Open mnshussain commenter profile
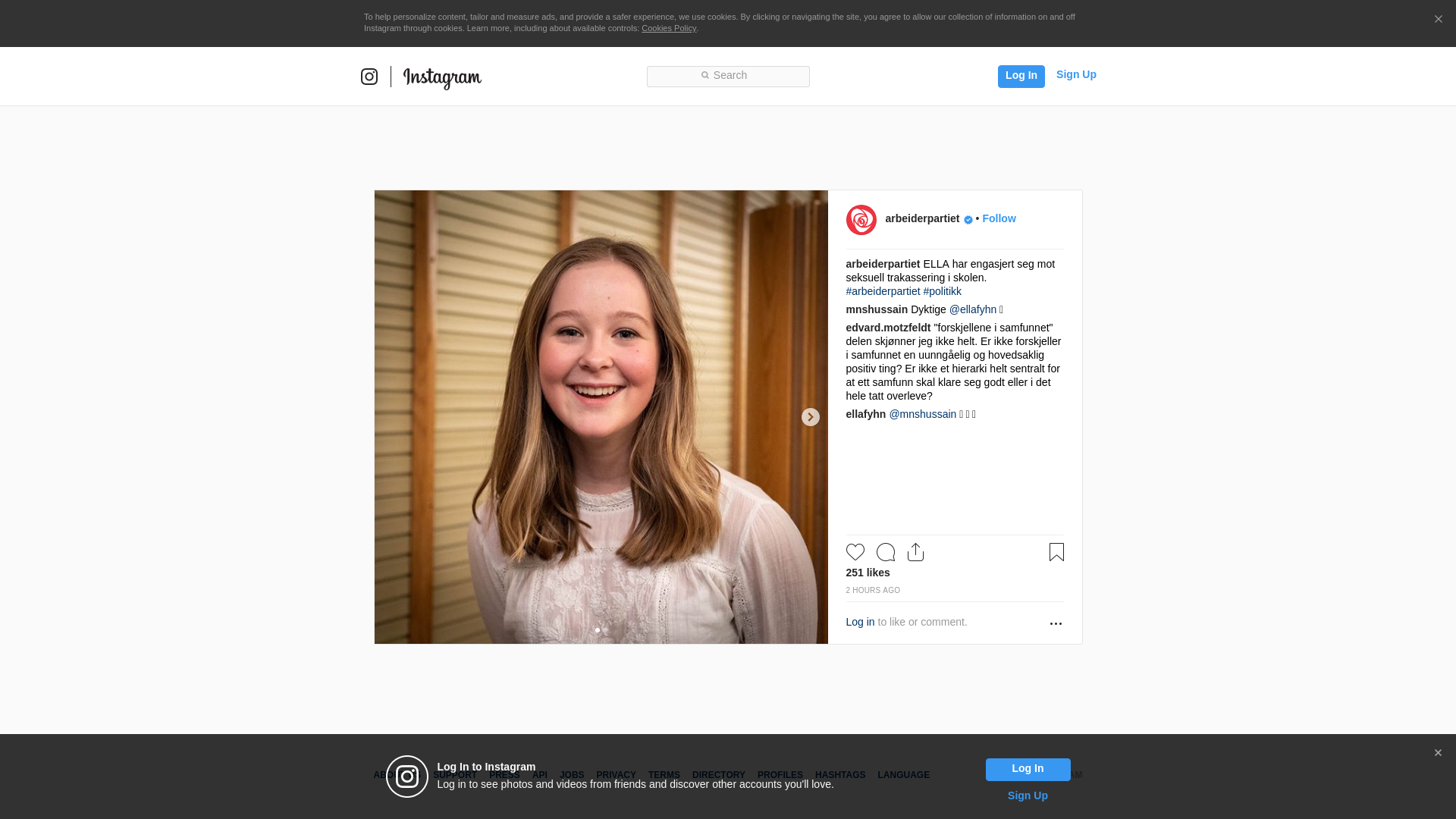 877,309
